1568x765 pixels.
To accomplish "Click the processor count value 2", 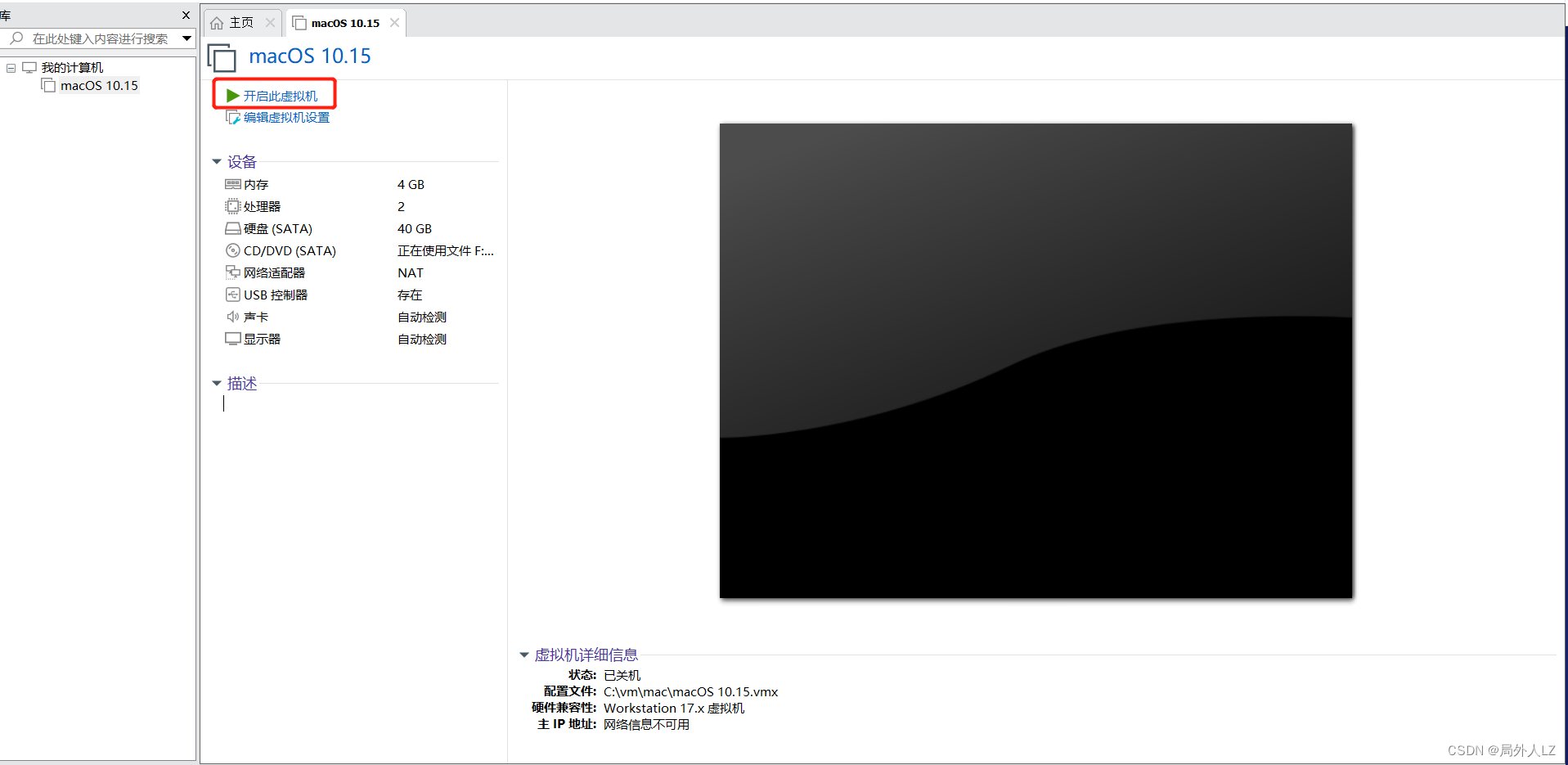I will [x=401, y=206].
